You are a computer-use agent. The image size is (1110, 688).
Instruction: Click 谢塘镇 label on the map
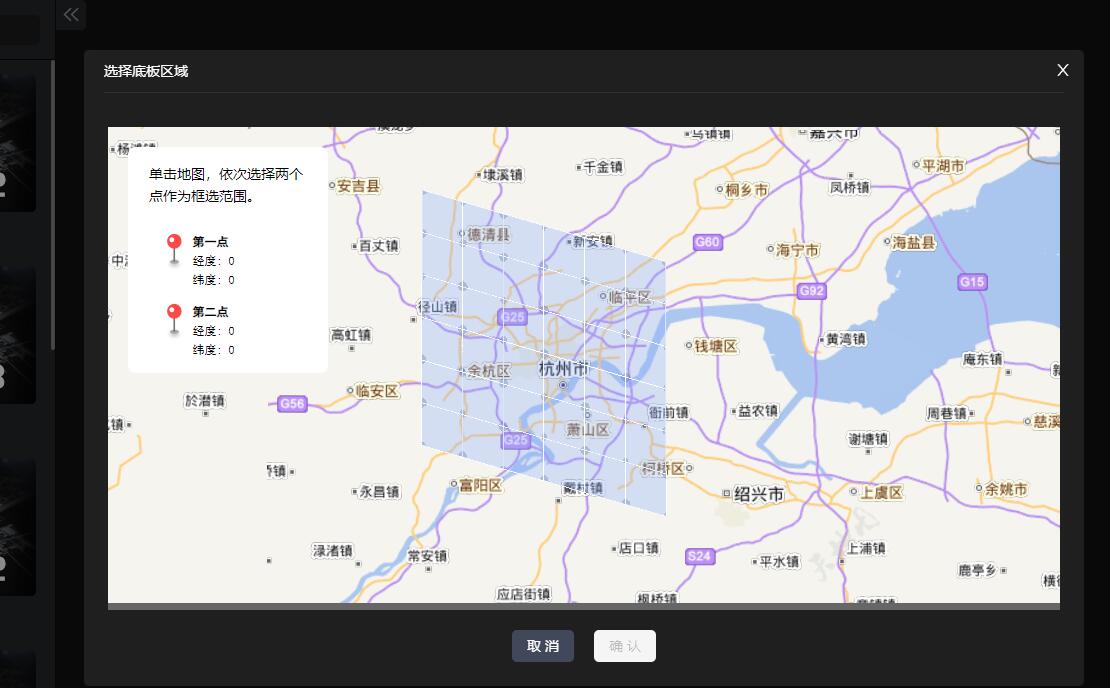(x=868, y=439)
